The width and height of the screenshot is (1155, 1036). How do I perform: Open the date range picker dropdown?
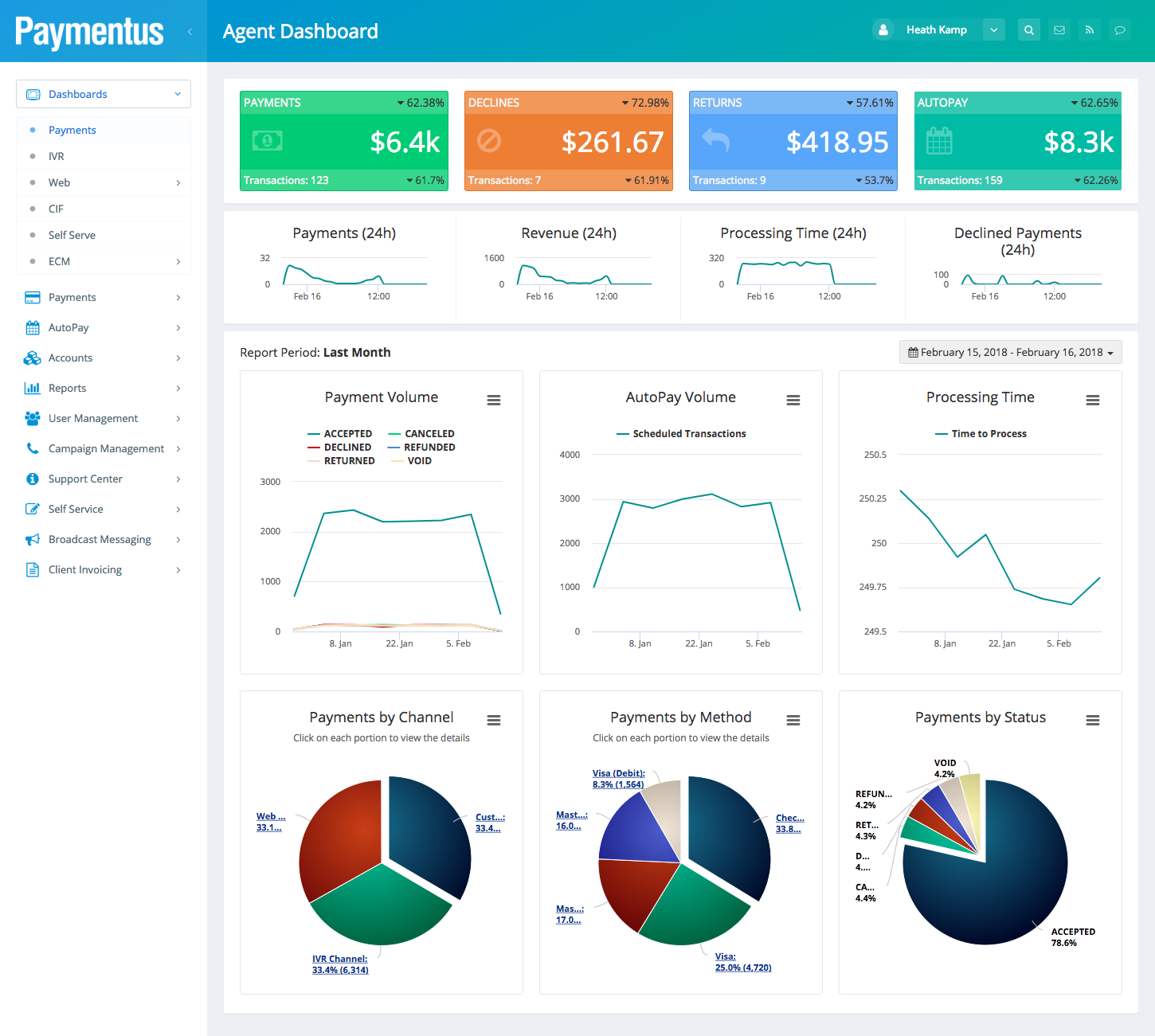(x=1010, y=353)
